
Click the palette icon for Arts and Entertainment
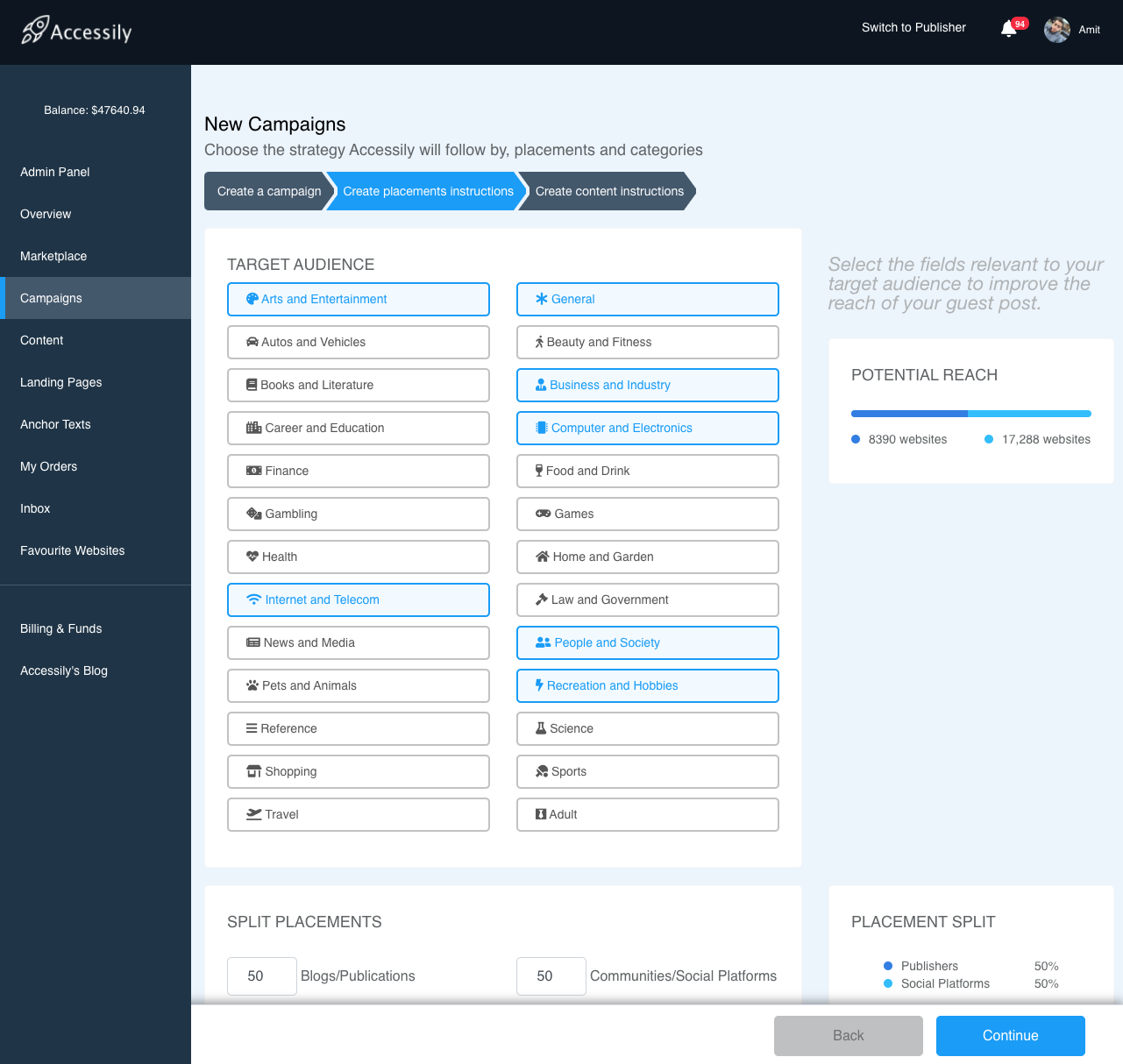click(x=252, y=299)
